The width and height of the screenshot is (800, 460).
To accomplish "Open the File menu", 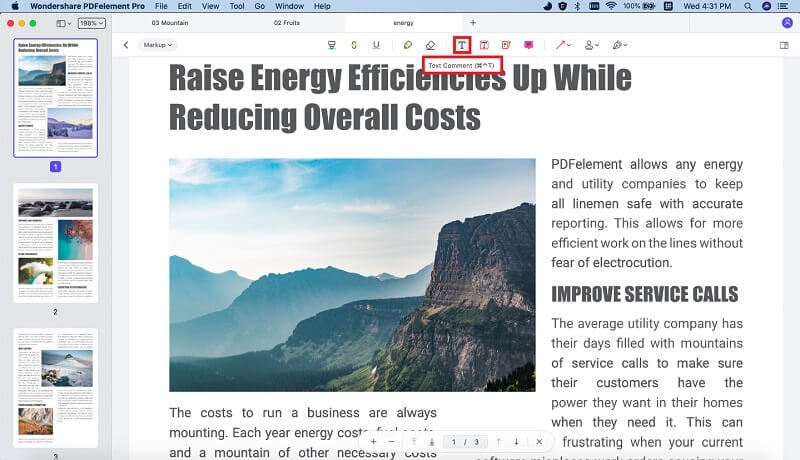I will click(161, 6).
